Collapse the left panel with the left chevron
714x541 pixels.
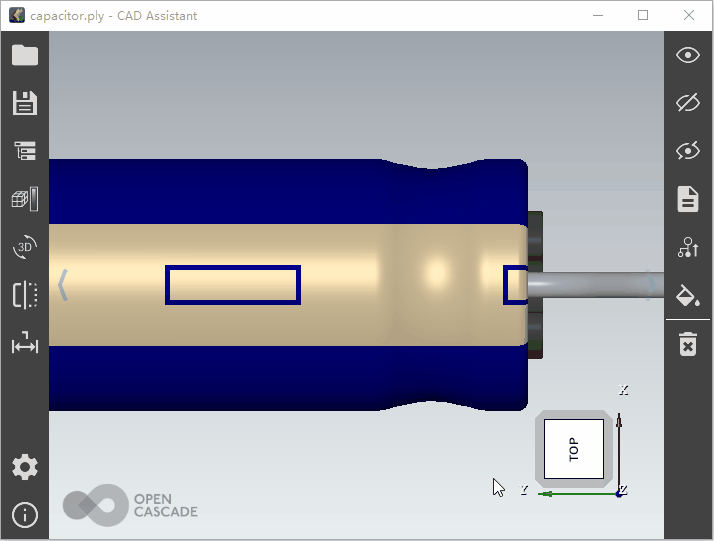(x=63, y=285)
